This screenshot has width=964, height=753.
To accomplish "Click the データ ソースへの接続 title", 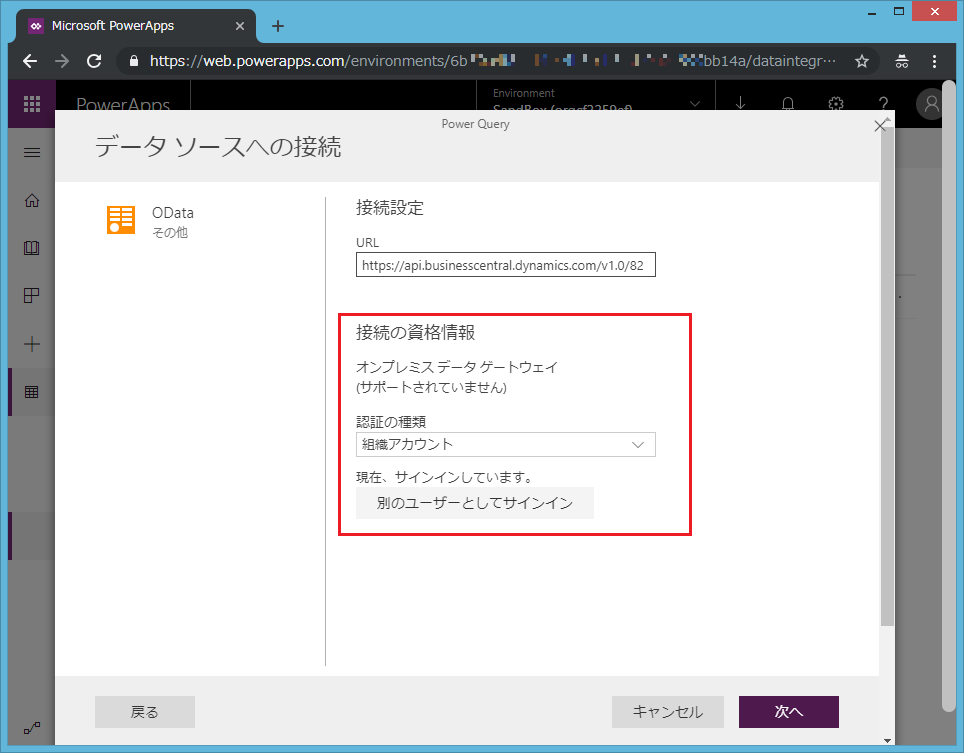I will (218, 147).
